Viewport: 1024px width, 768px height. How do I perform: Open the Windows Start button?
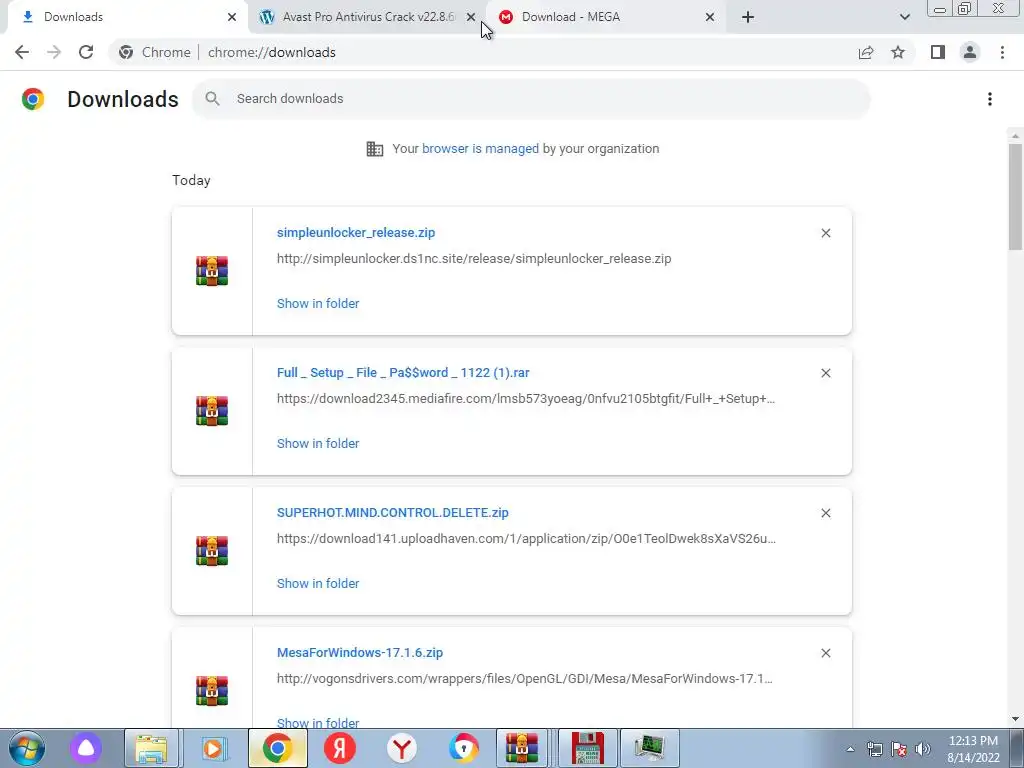26,748
